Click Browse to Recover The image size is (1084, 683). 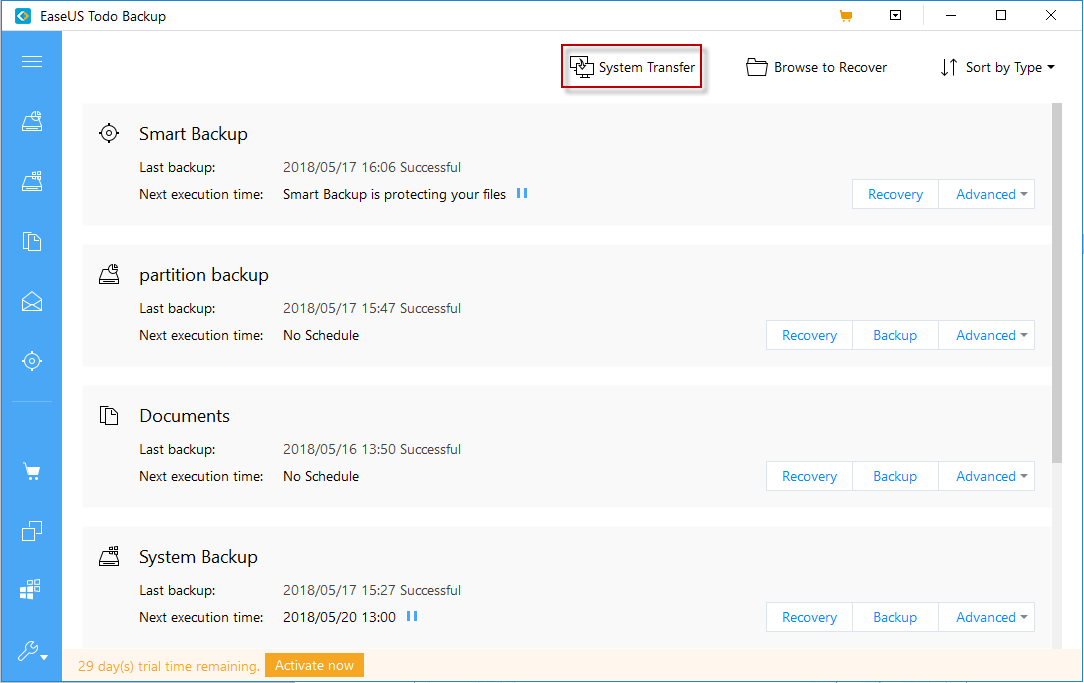tap(816, 67)
